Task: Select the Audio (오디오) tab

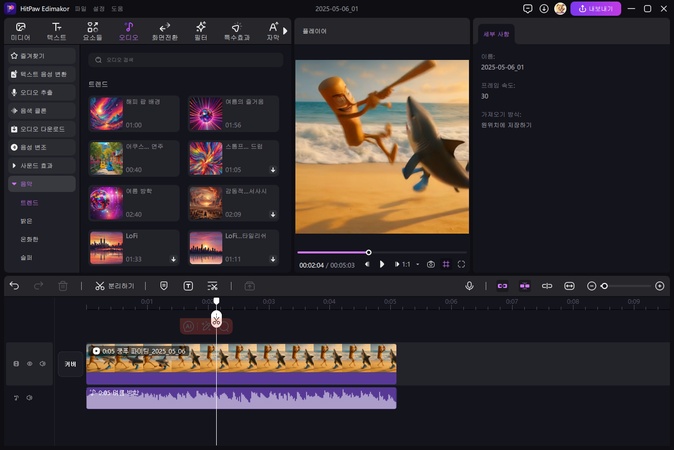Action: [129, 31]
